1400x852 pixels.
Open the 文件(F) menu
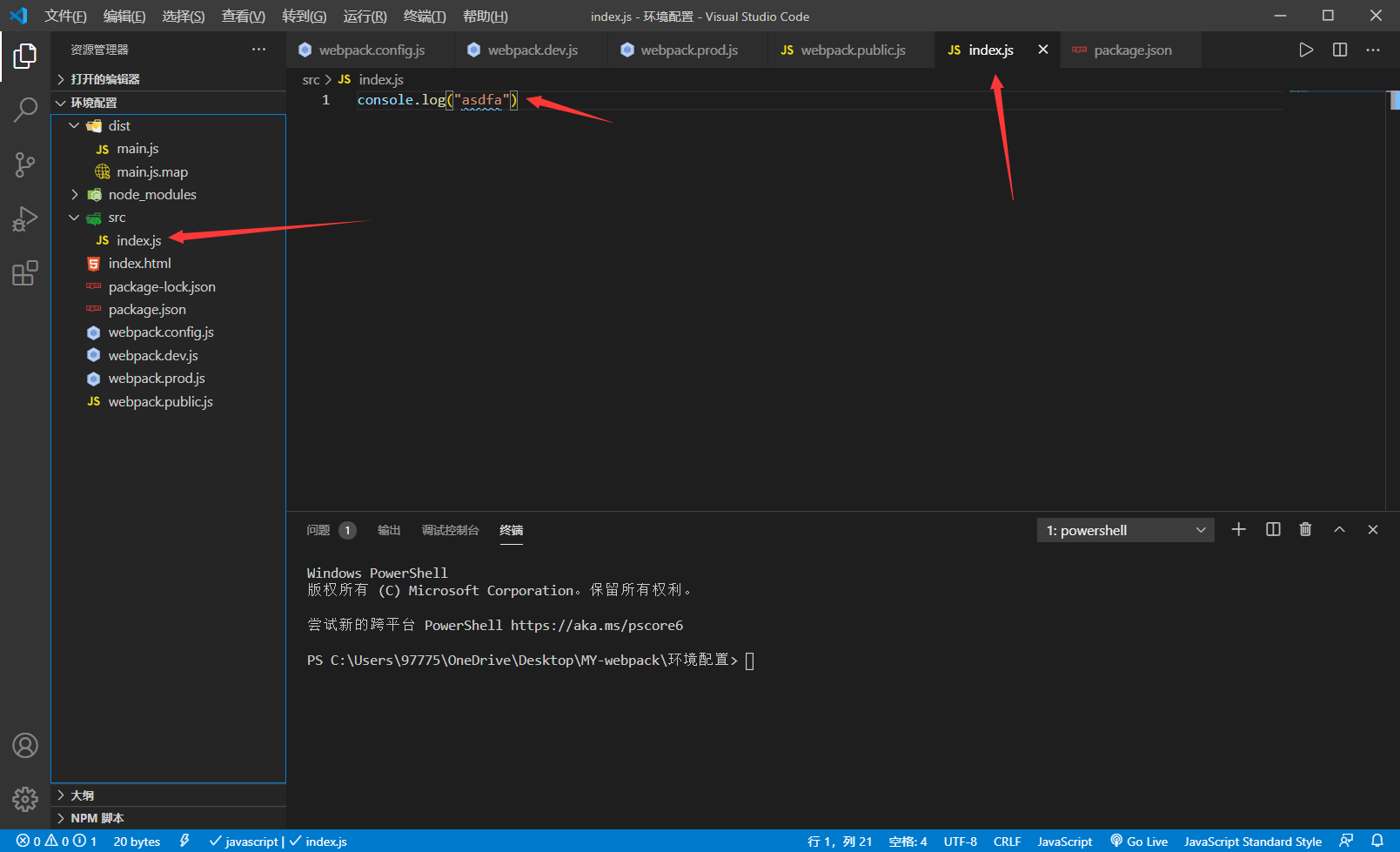click(x=66, y=17)
